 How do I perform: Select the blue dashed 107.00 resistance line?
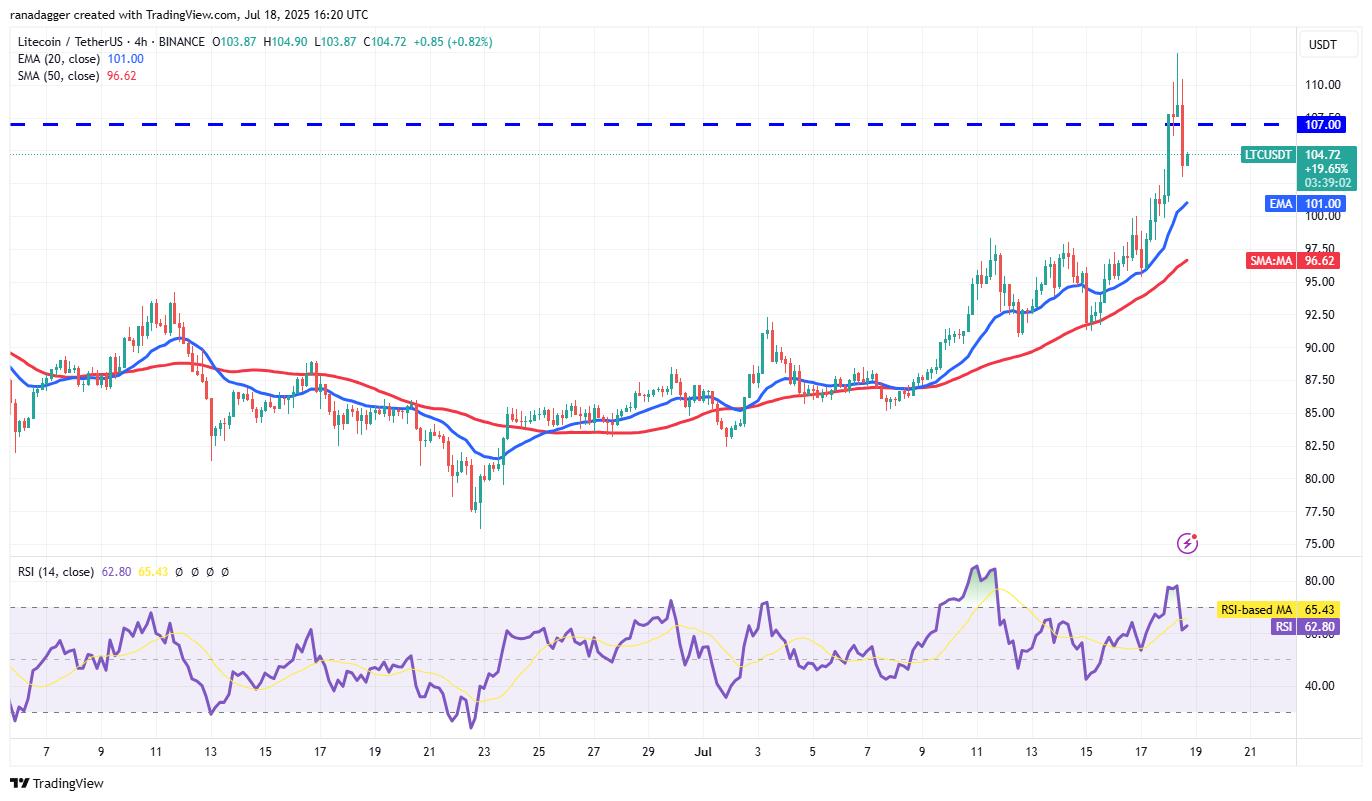click(600, 125)
